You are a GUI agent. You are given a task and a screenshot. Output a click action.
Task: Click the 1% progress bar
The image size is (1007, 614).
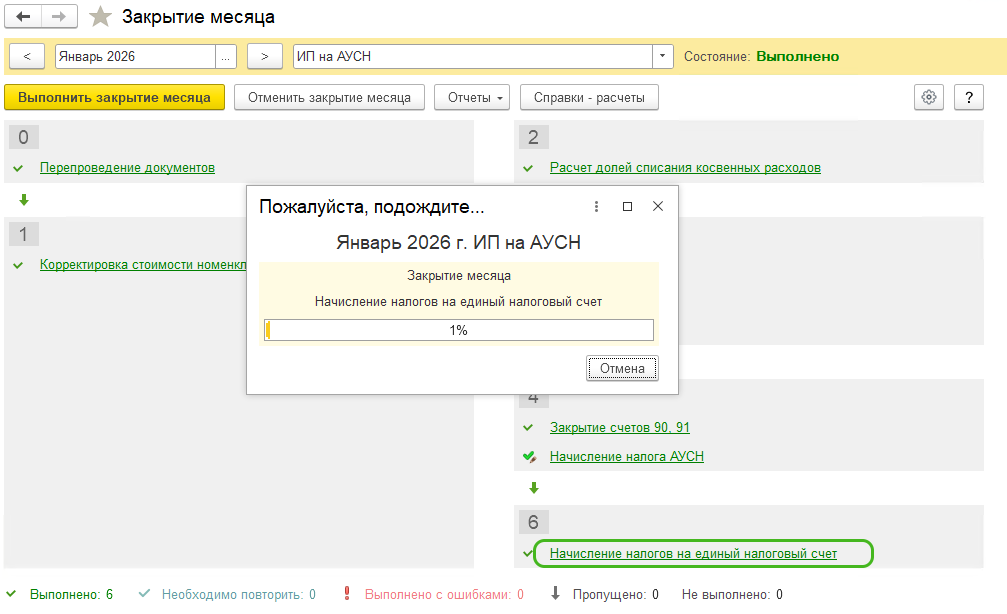point(458,330)
